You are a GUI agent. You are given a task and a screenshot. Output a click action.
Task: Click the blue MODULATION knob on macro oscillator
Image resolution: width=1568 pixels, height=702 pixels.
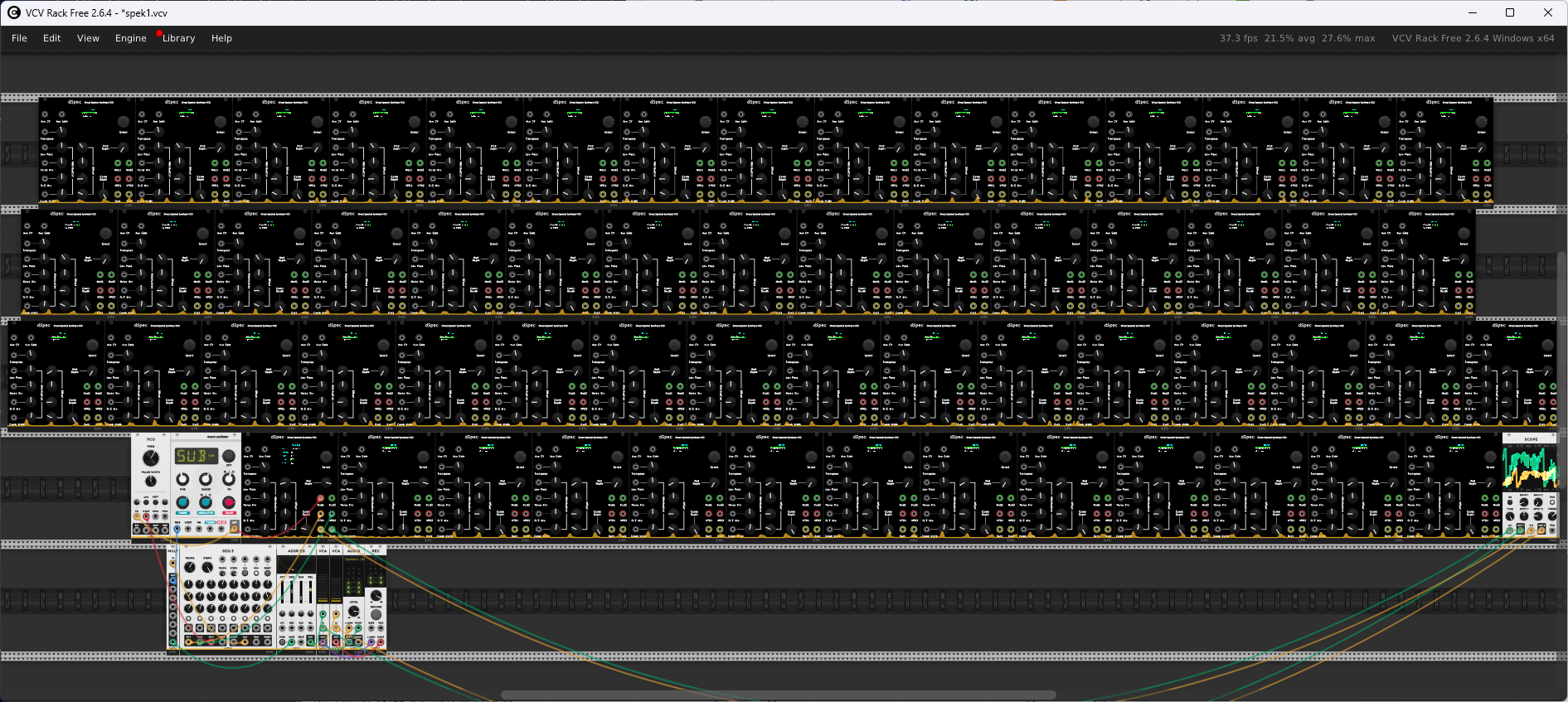tap(206, 502)
